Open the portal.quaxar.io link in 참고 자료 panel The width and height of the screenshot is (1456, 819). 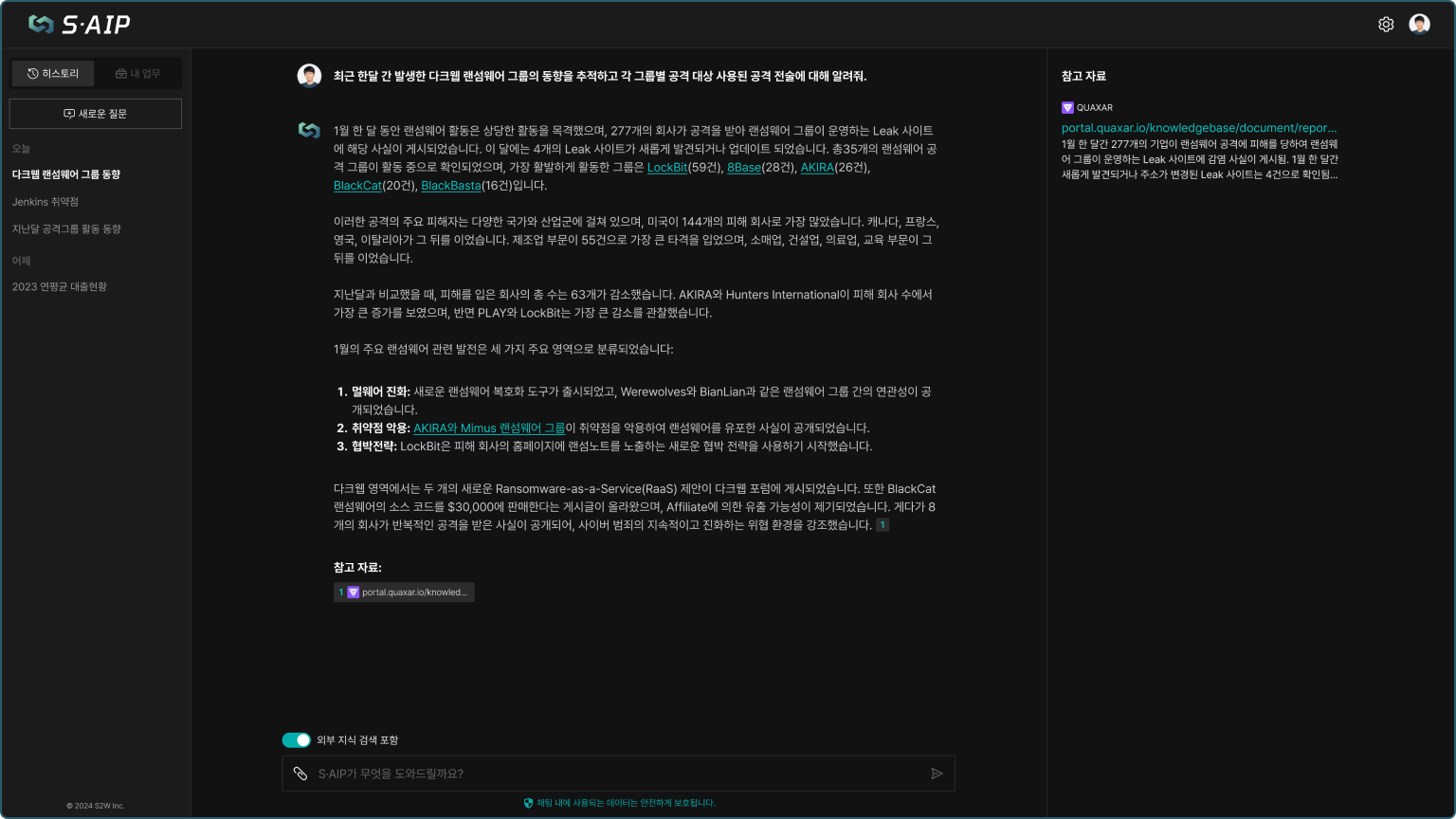coord(1199,128)
